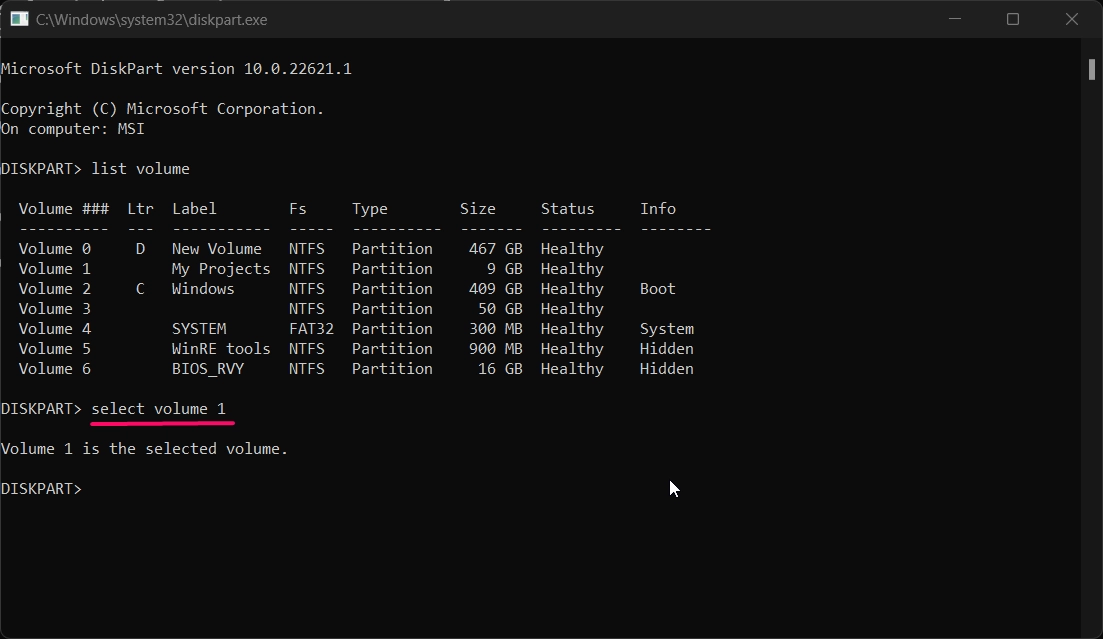Click the '467 GB' size value
The width and height of the screenshot is (1103, 639).
(x=496, y=249)
